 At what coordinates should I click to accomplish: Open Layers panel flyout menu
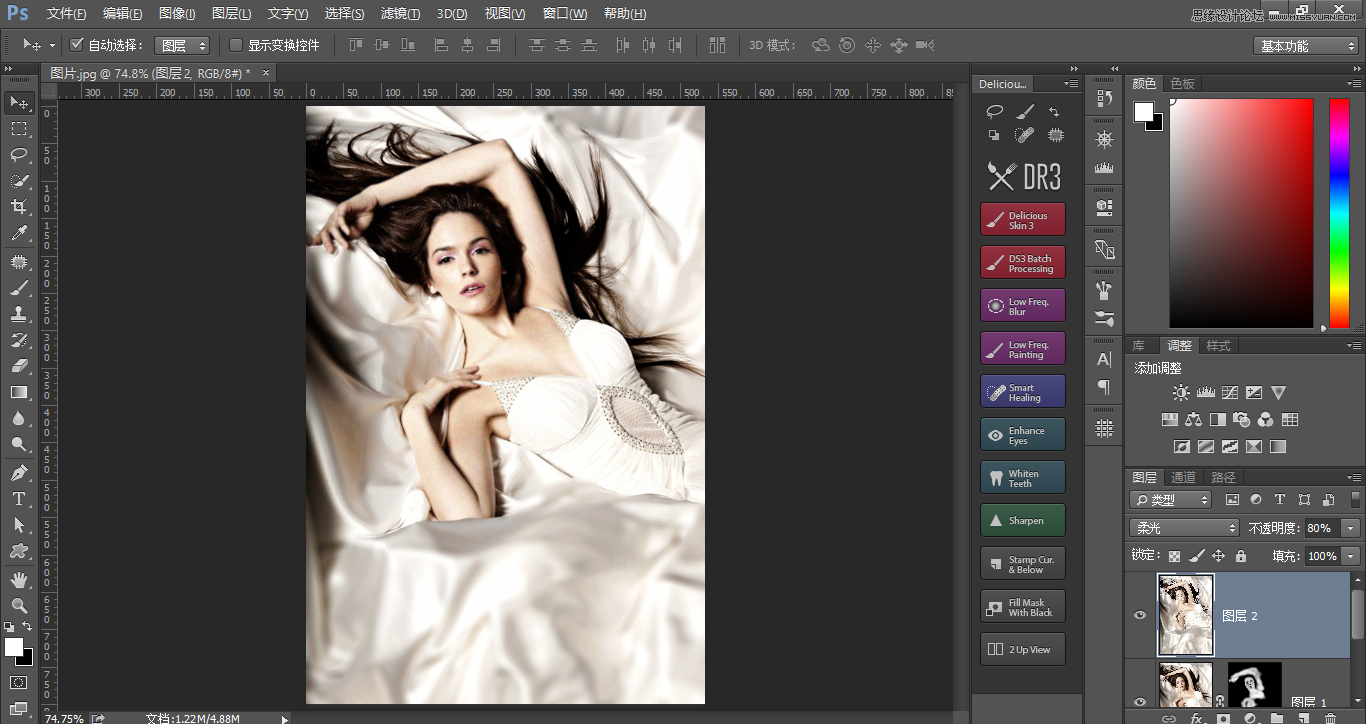coord(1354,477)
